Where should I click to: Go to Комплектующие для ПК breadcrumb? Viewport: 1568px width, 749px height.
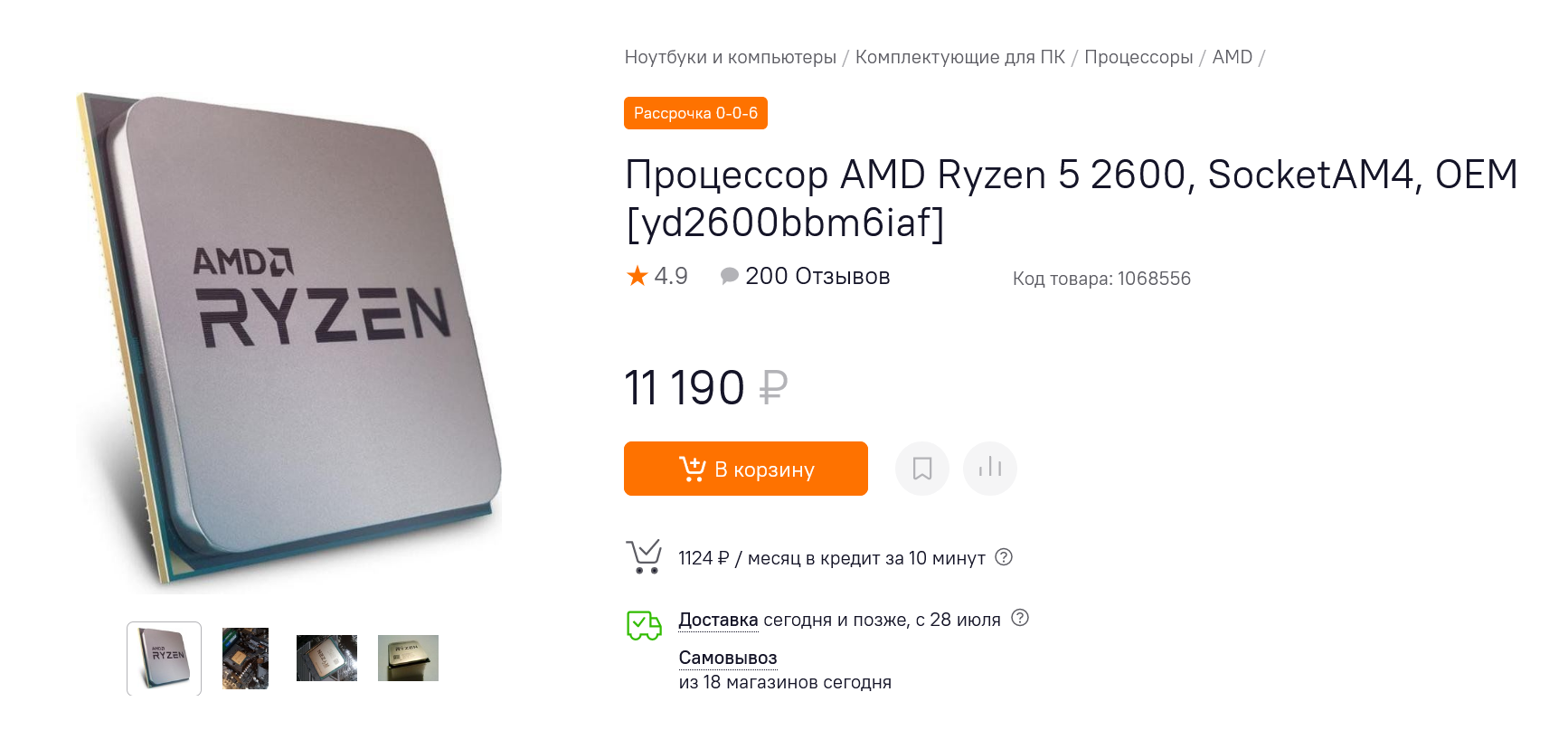coord(960,57)
